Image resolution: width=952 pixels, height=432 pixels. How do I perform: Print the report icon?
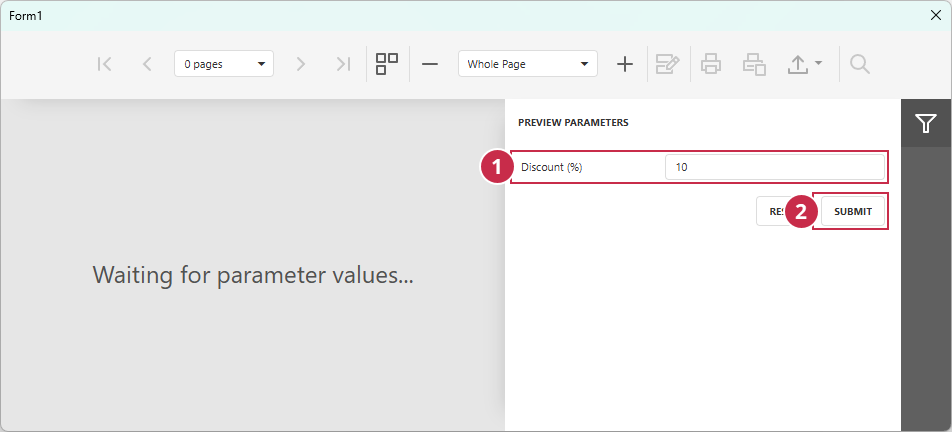(711, 64)
